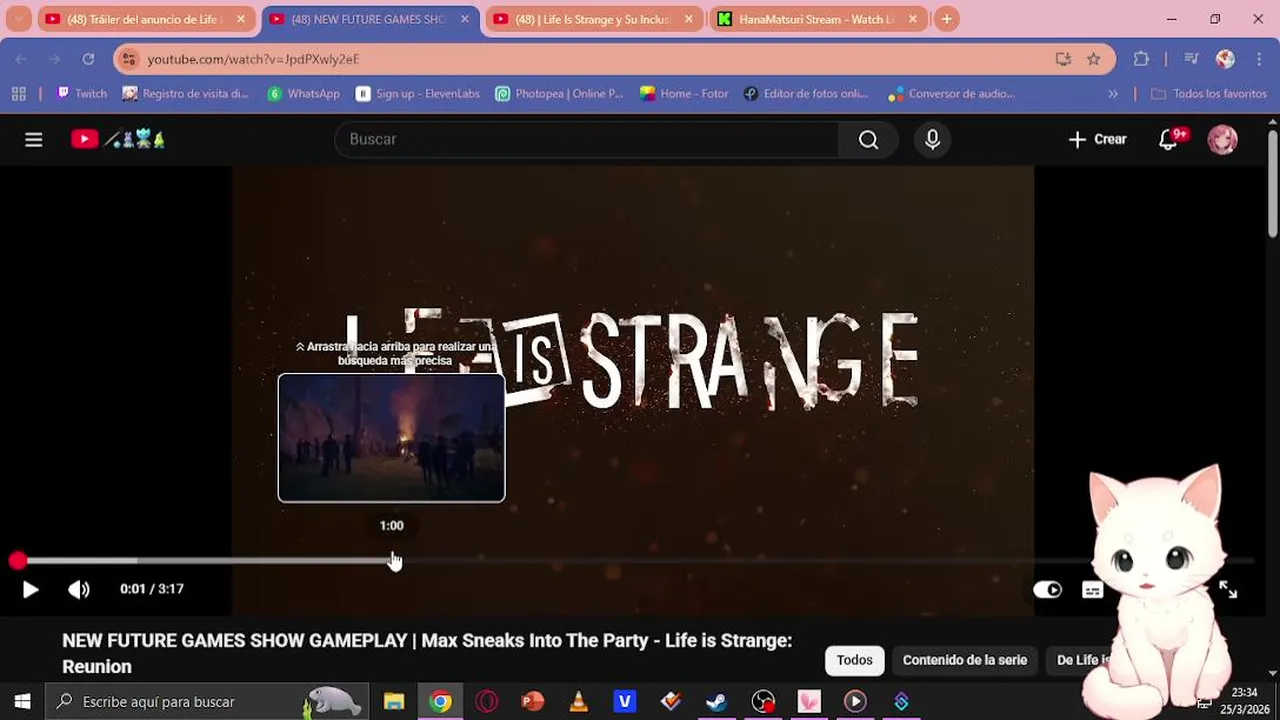The image size is (1280, 720).
Task: Click the 1:00 scene preview thumbnail
Action: [391, 437]
